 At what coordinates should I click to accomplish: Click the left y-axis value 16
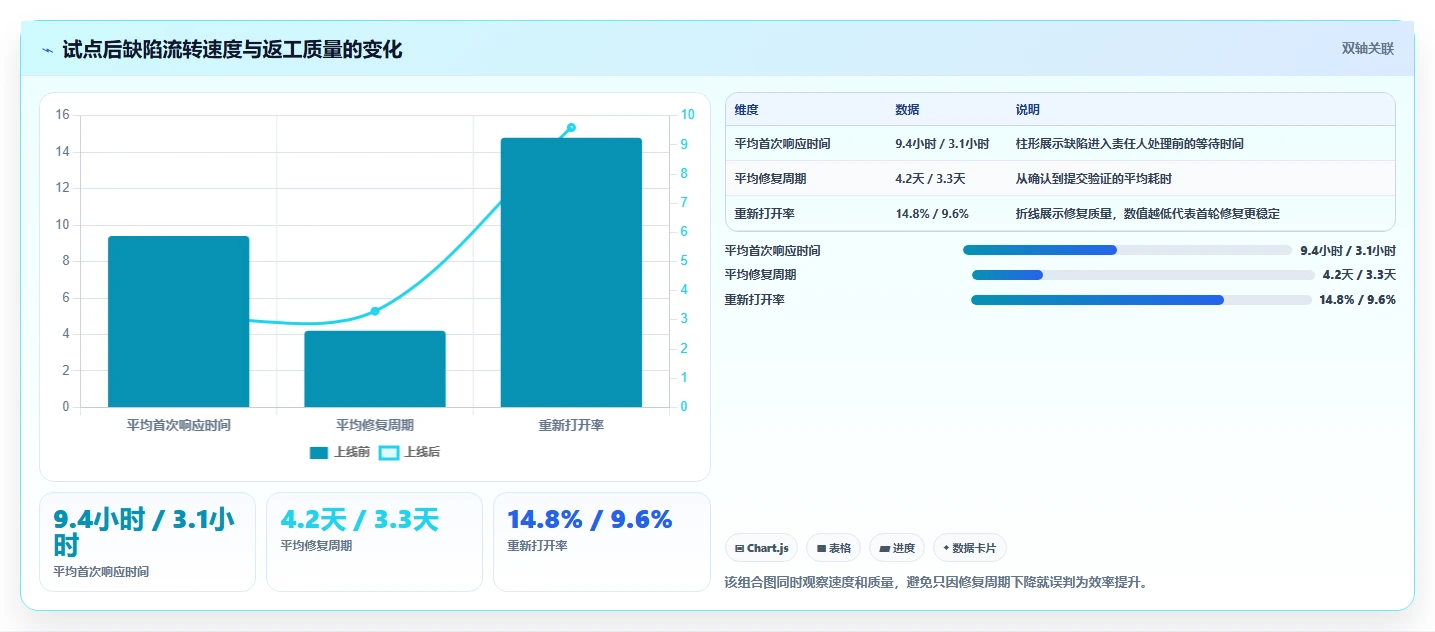[62, 115]
